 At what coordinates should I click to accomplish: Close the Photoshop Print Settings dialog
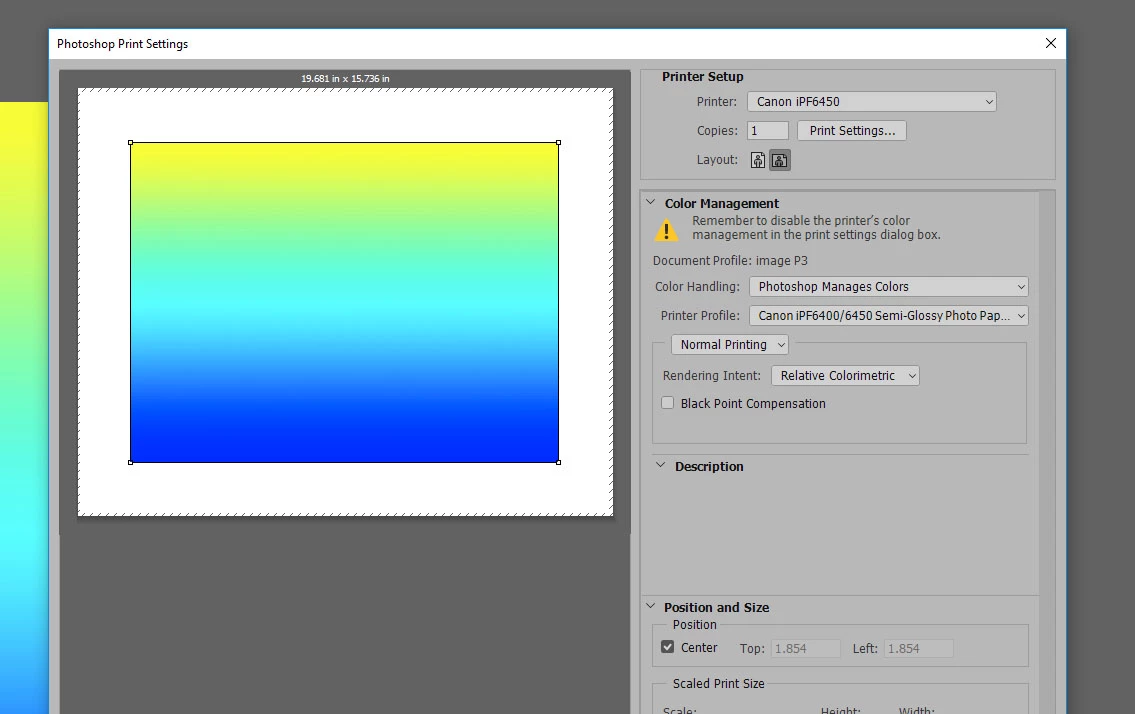(1050, 43)
